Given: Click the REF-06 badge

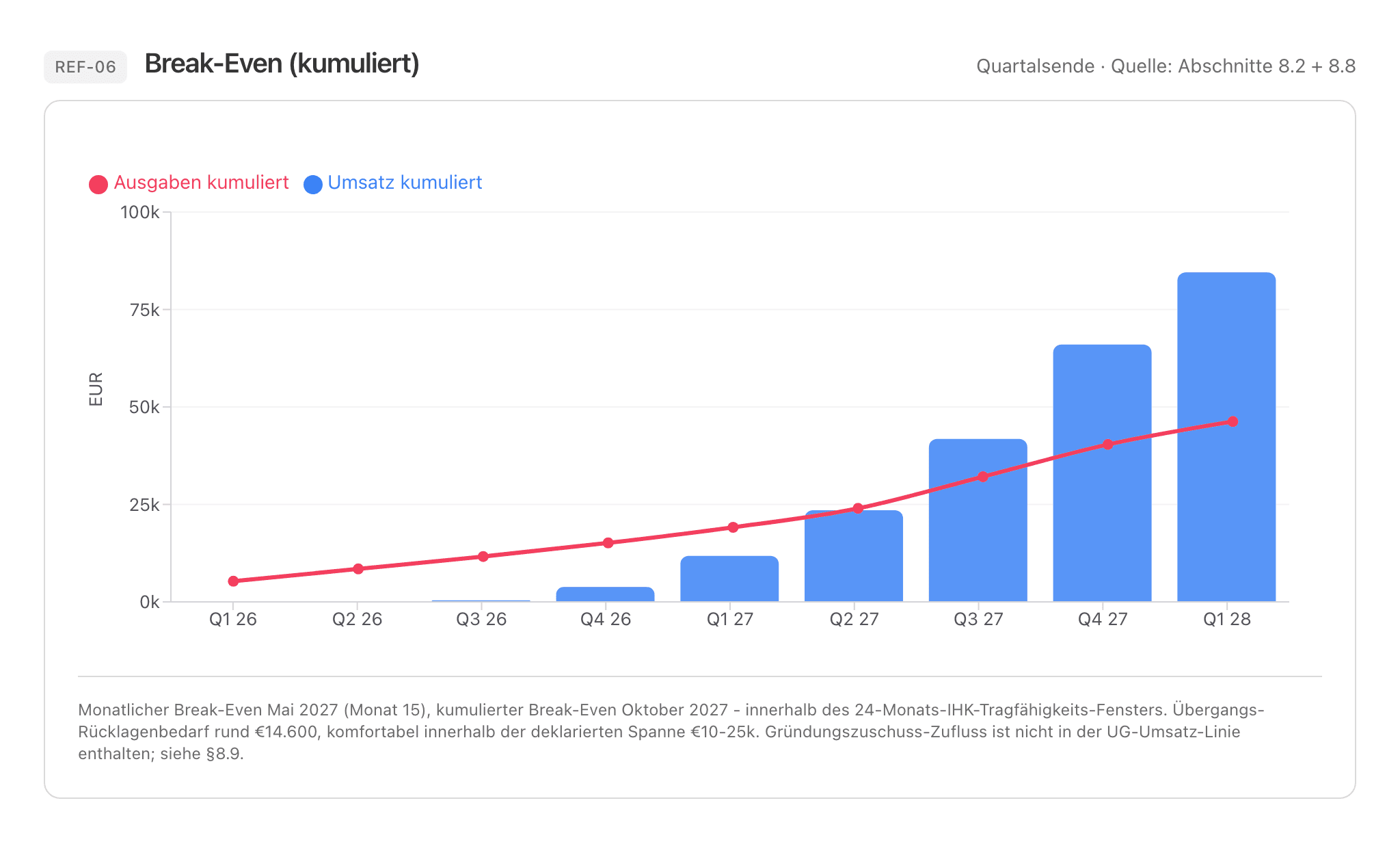Looking at the screenshot, I should [85, 67].
